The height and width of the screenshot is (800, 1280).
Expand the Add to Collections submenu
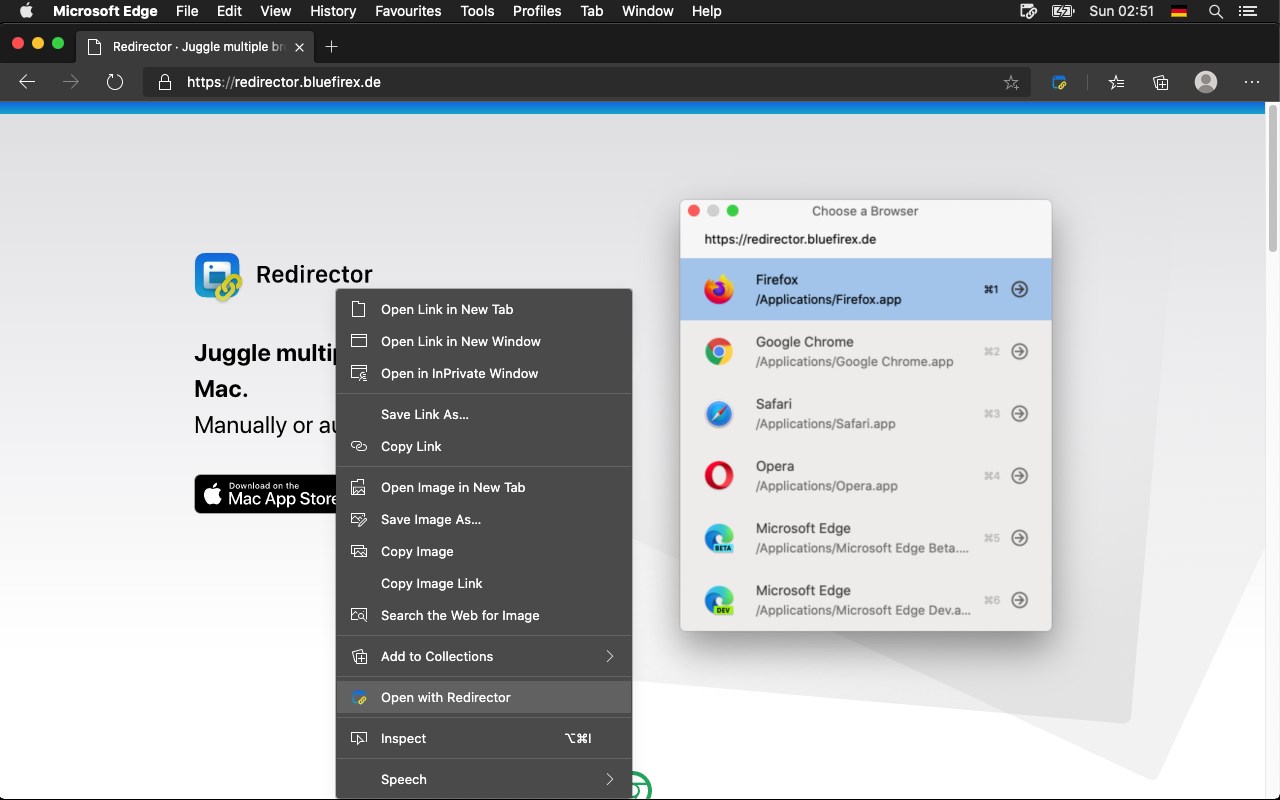484,656
